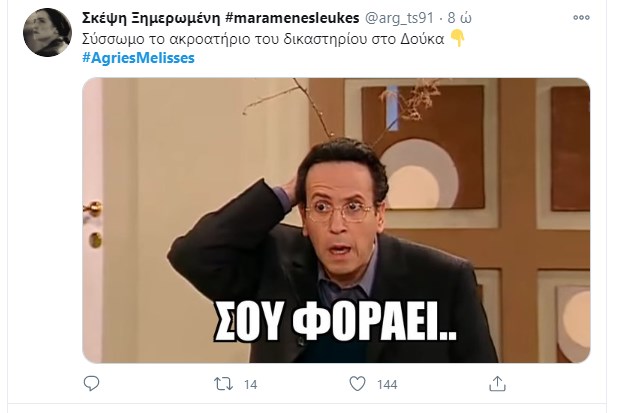Click the ΣΟΥ ΦΟΡΑΕΙ caption text
Screen dimensions: 623x413
pos(336,321)
